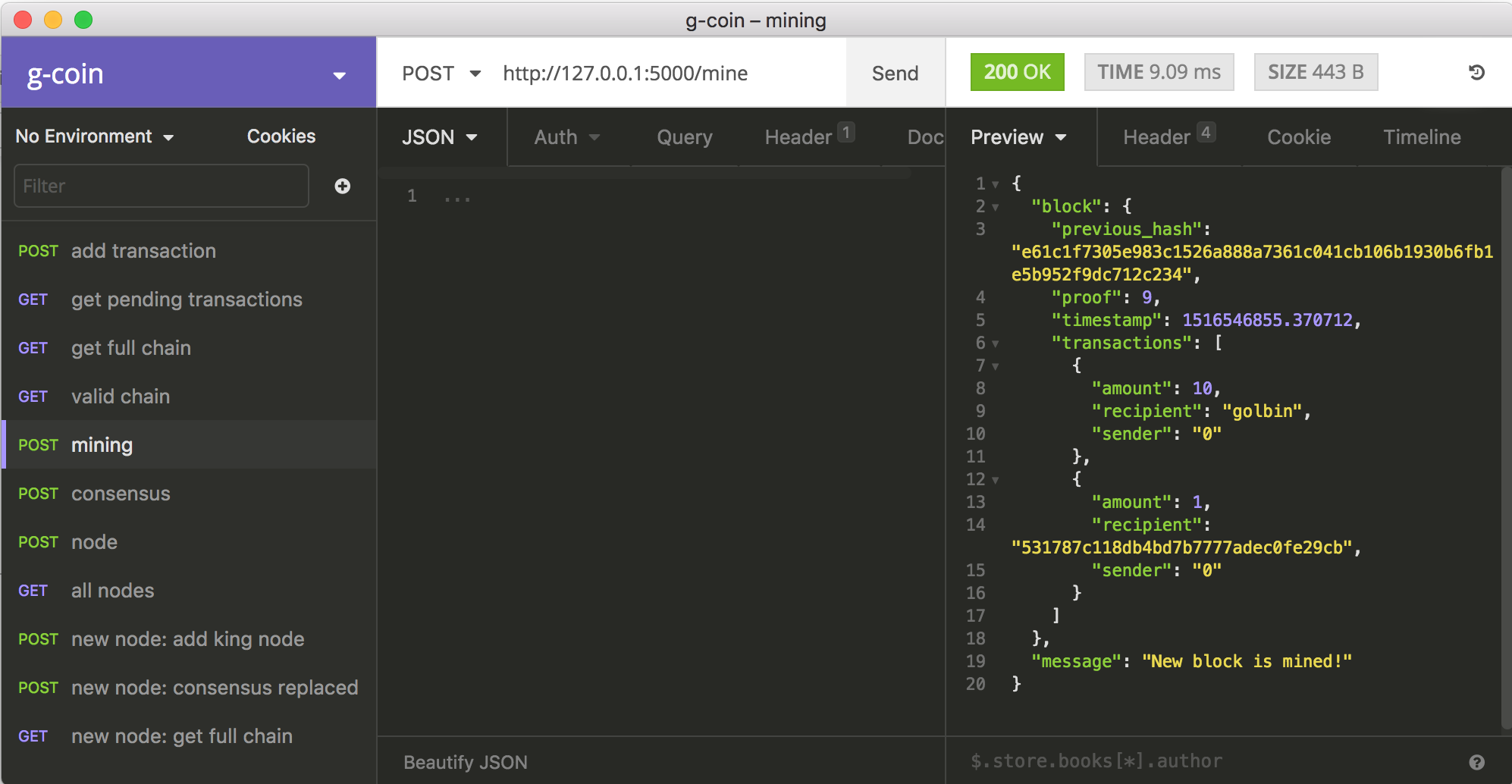Collapse the second transaction at line 12
Screen dimensions: 1512x784
996,480
